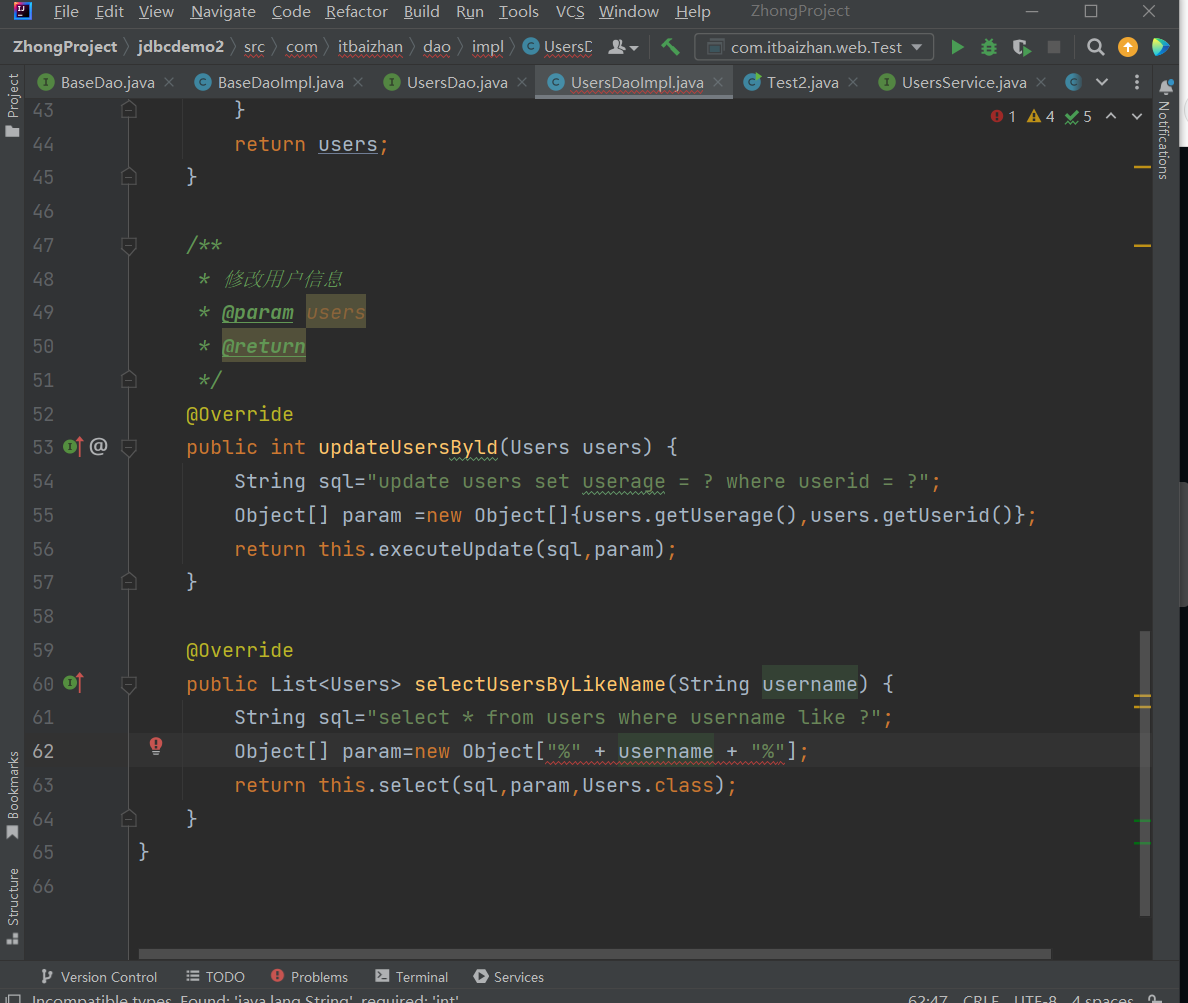Click the method name selectUsersByLikeName
Screen dimensions: 1188x1003
point(539,684)
